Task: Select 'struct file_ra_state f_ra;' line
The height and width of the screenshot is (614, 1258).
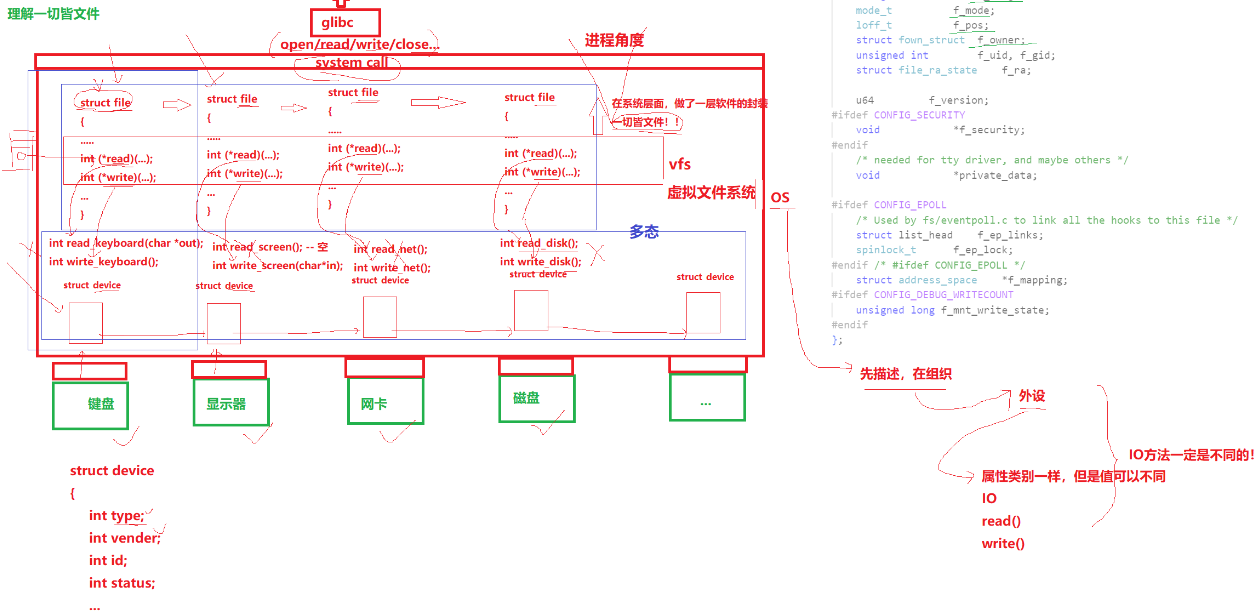Action: (x=942, y=70)
